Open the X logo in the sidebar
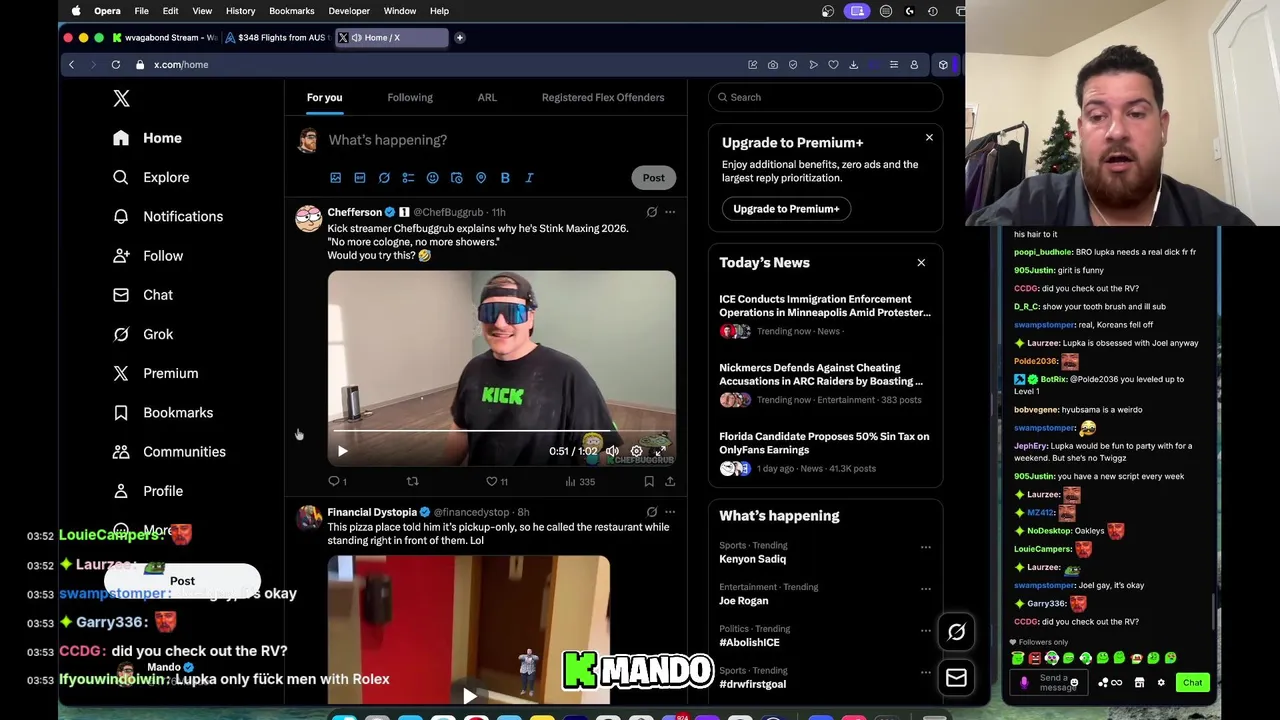 coord(121,98)
